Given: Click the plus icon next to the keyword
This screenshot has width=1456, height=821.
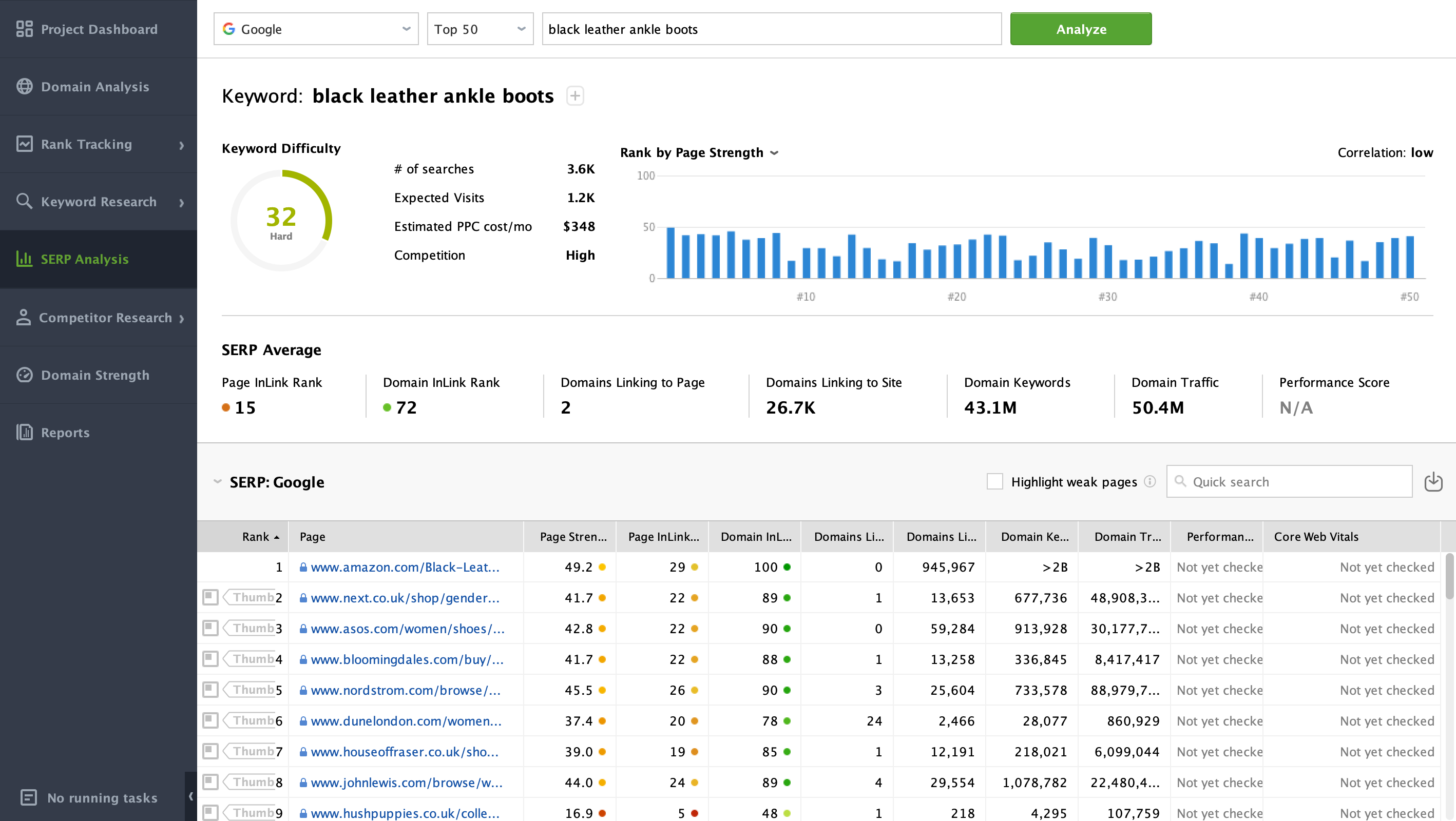Looking at the screenshot, I should coord(575,96).
